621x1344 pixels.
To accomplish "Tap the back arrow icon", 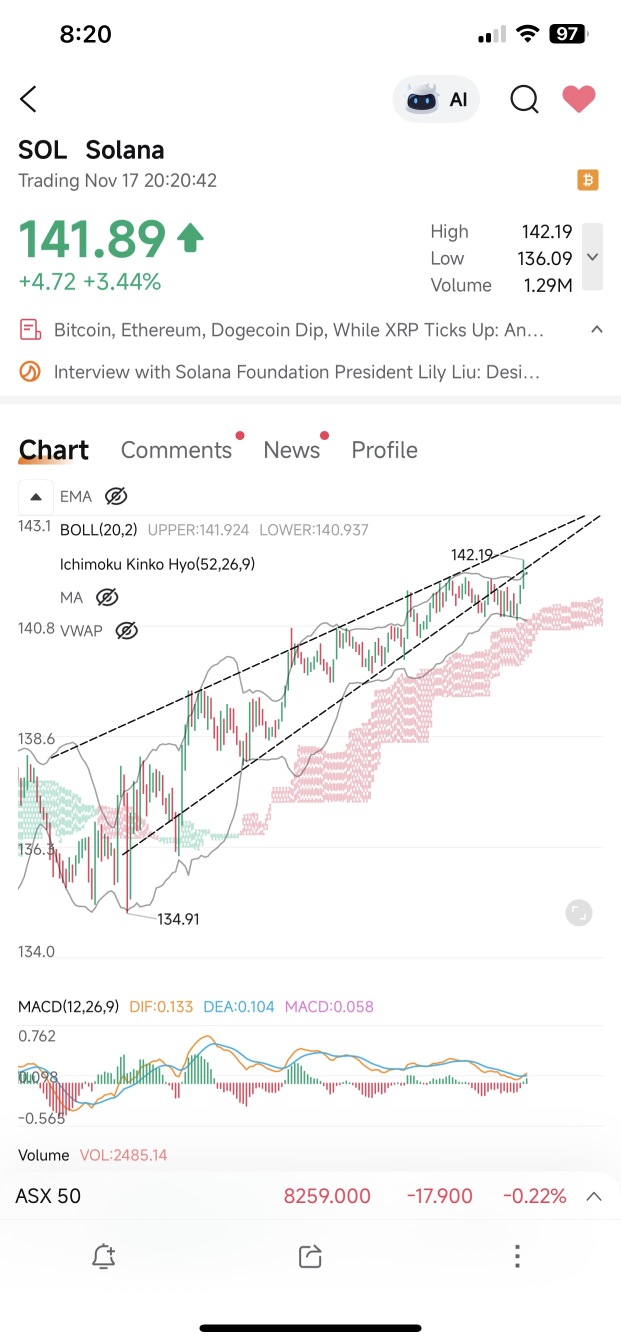I will [x=29, y=99].
